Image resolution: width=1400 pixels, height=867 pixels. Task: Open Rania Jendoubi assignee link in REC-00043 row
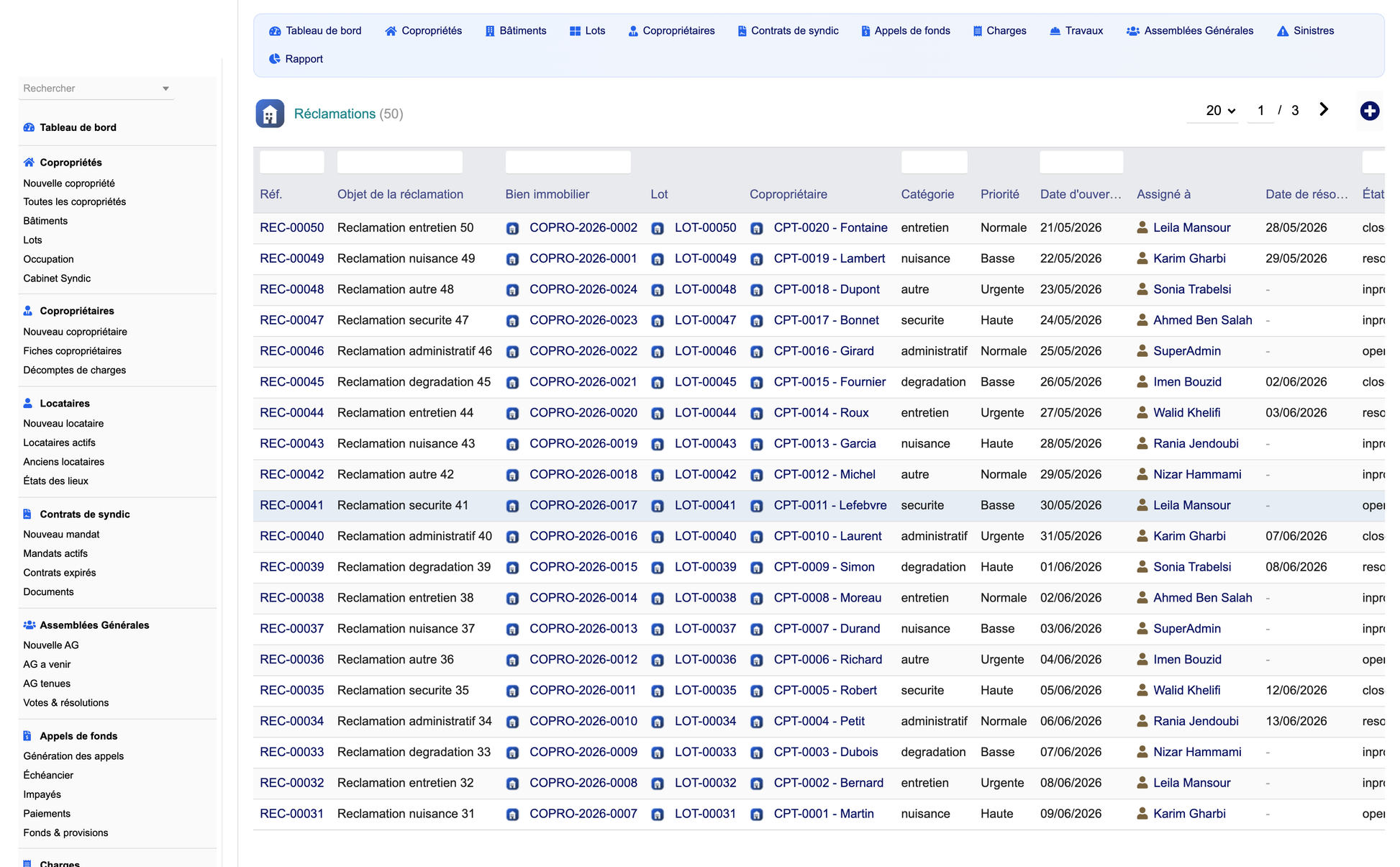tap(1196, 444)
